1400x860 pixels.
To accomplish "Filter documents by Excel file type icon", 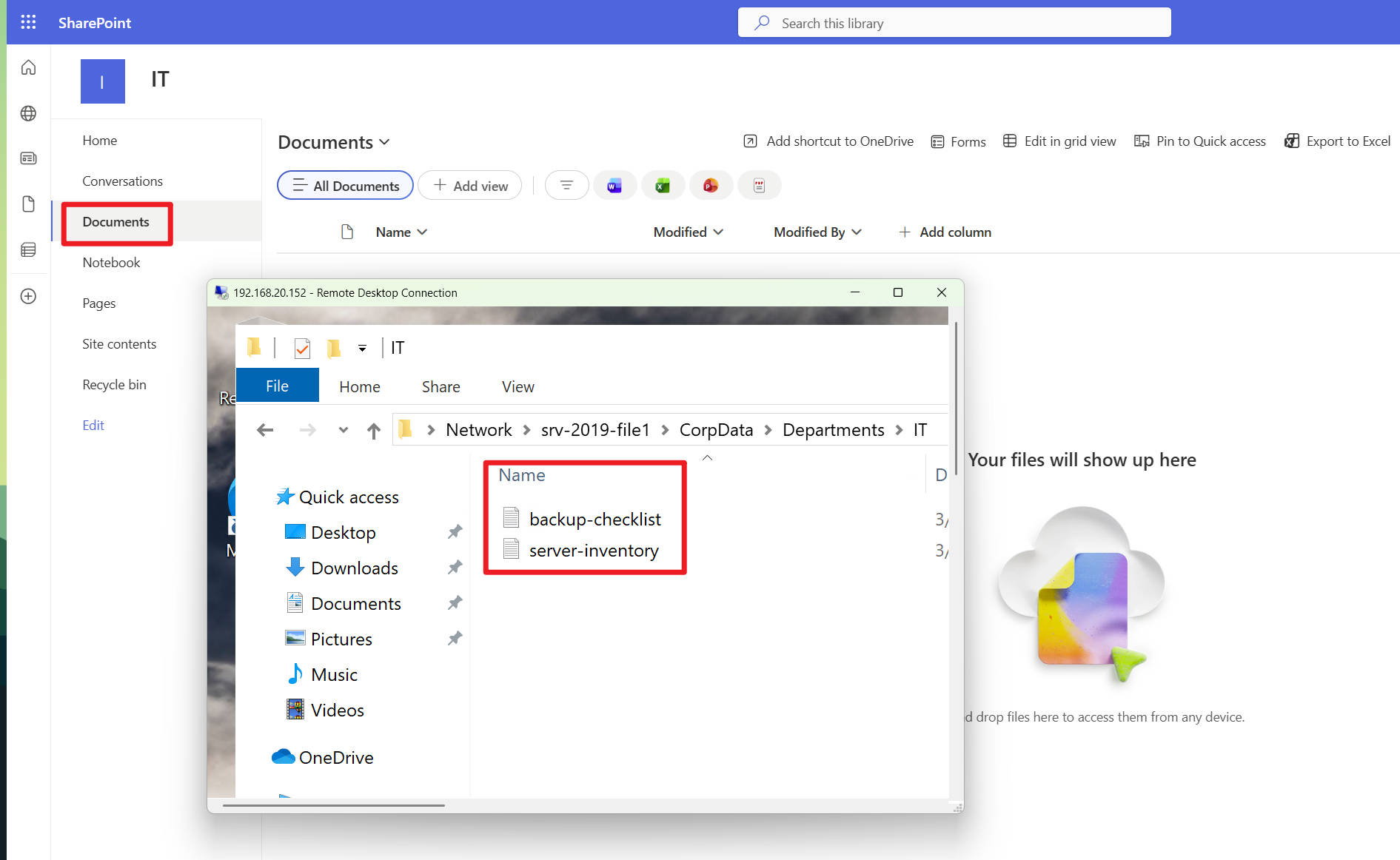I will (663, 186).
